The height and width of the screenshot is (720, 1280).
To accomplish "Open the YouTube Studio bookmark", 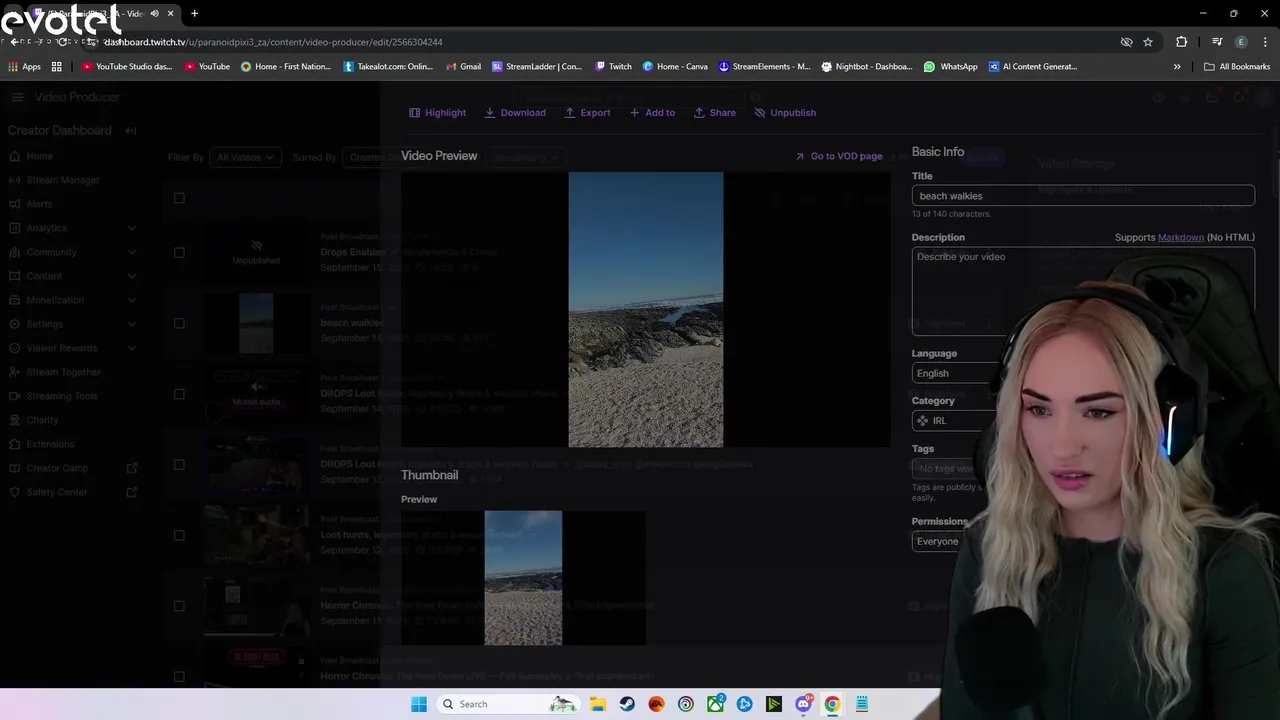I will click(x=127, y=67).
